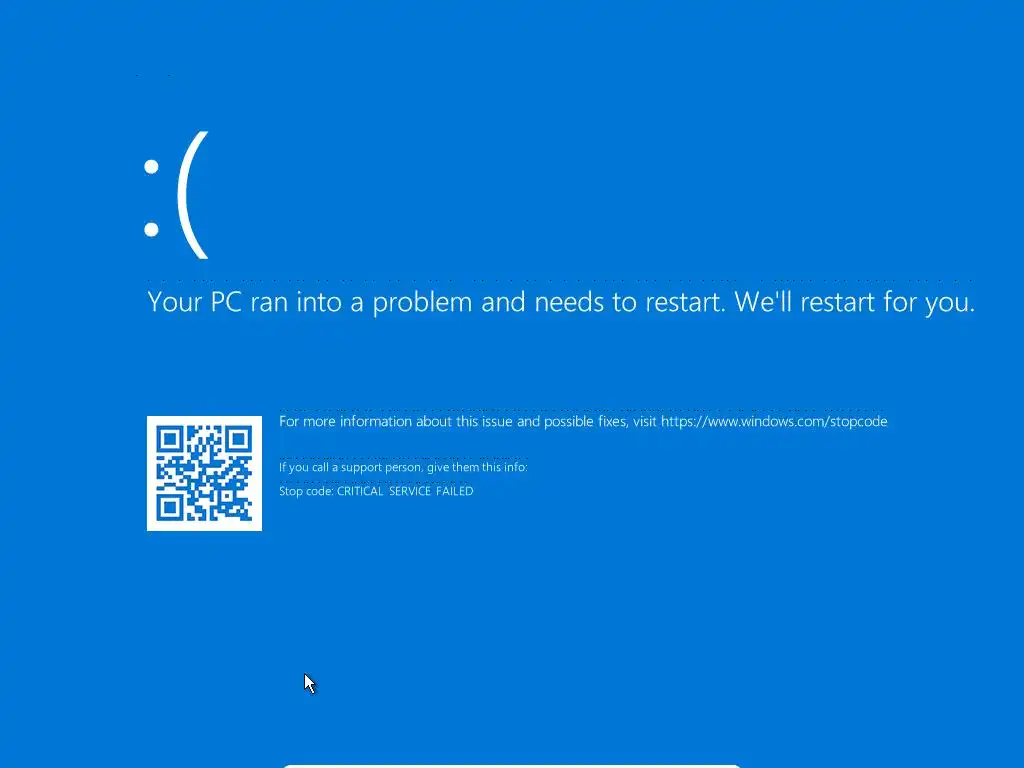The width and height of the screenshot is (1024, 768).
Task: Click the sad face emoticon
Action: (176, 195)
